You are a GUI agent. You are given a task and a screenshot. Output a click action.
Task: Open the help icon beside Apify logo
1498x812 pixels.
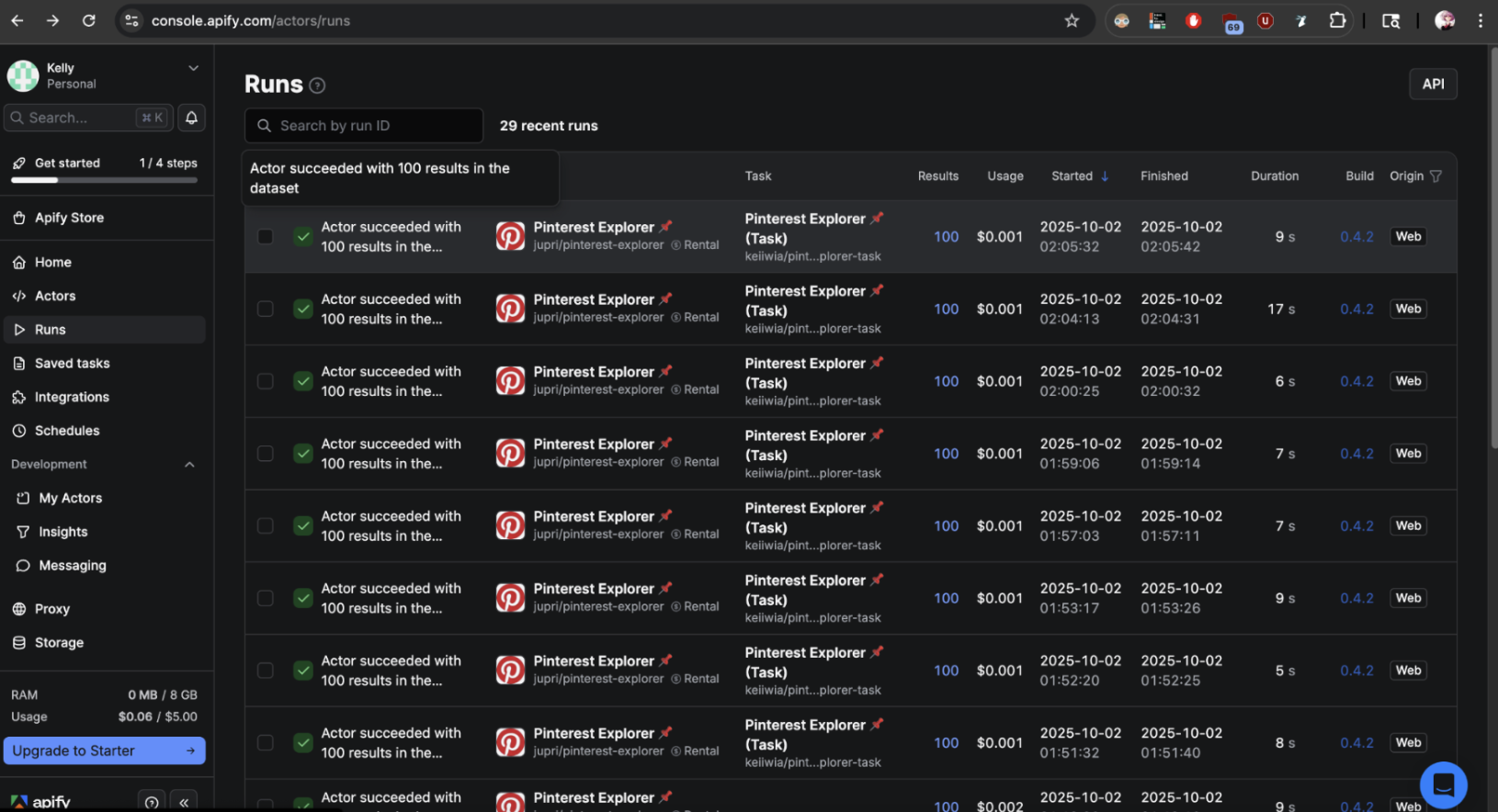tap(152, 802)
